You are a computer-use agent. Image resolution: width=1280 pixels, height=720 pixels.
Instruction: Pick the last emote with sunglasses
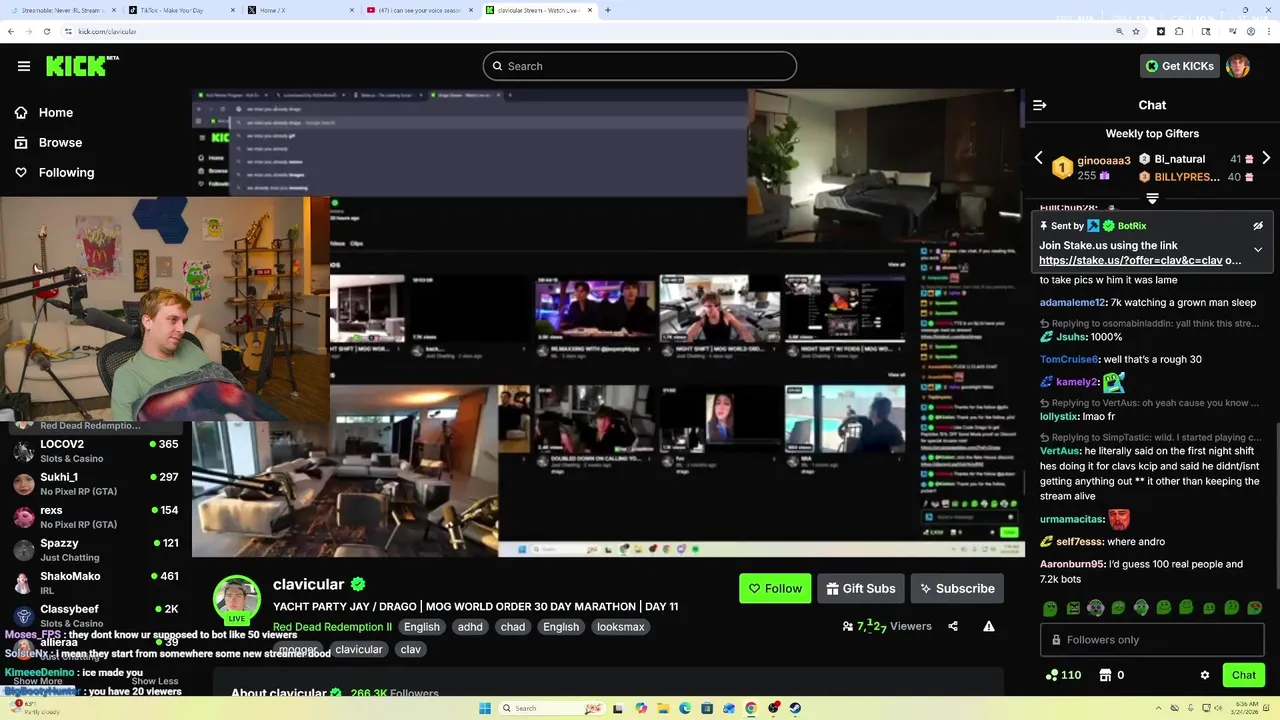(x=1255, y=608)
